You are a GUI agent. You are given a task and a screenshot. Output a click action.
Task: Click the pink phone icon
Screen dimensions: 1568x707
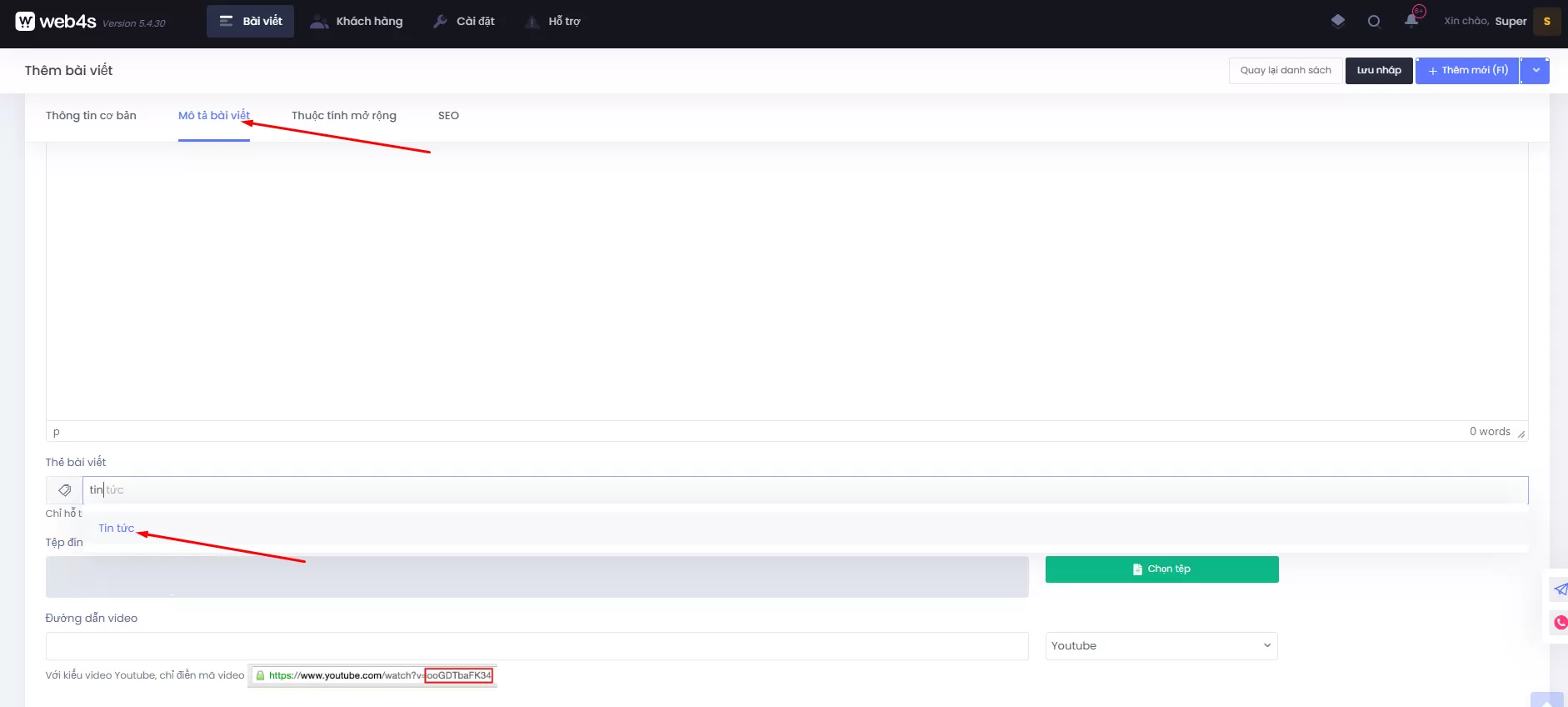pyautogui.click(x=1560, y=622)
